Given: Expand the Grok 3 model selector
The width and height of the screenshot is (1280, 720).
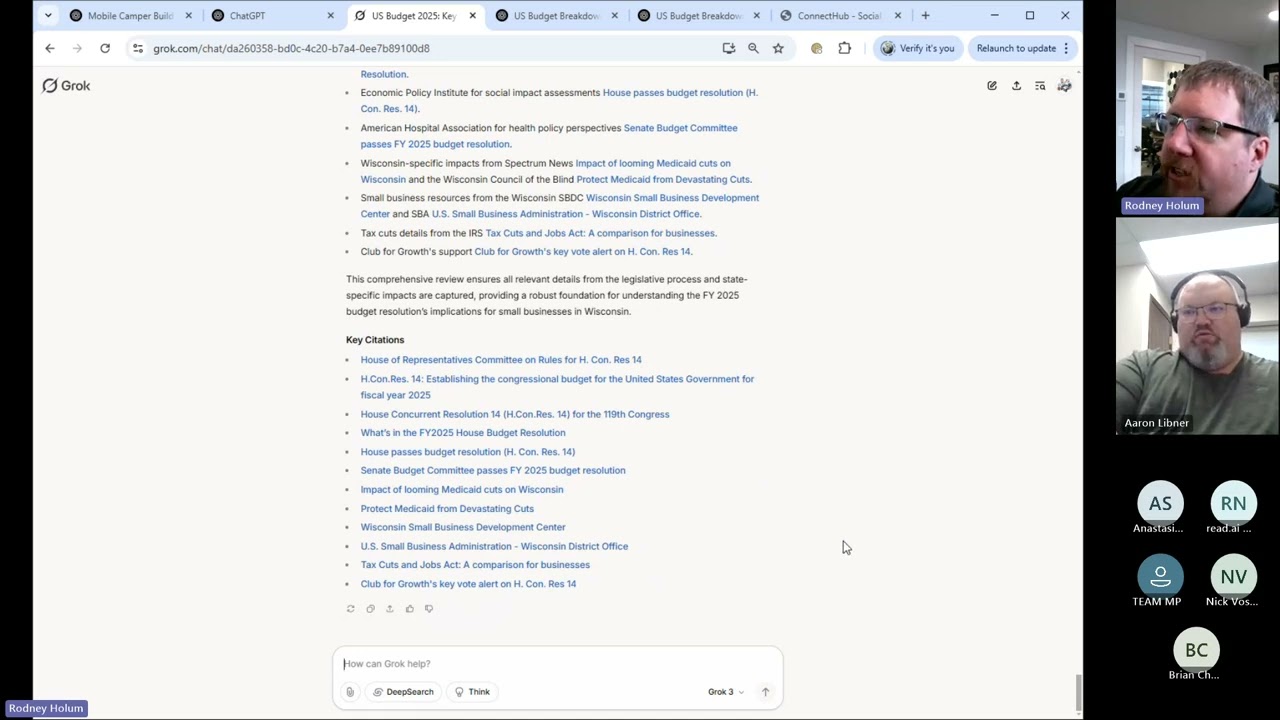Looking at the screenshot, I should [726, 692].
